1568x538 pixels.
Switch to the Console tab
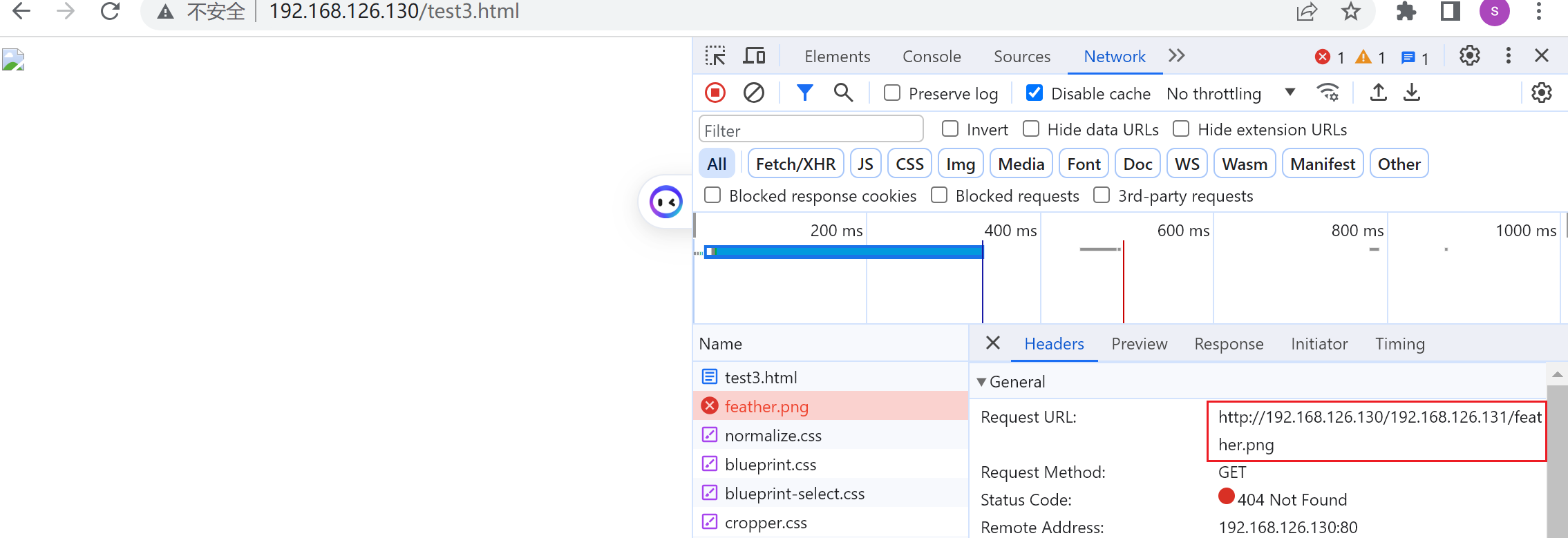932,57
